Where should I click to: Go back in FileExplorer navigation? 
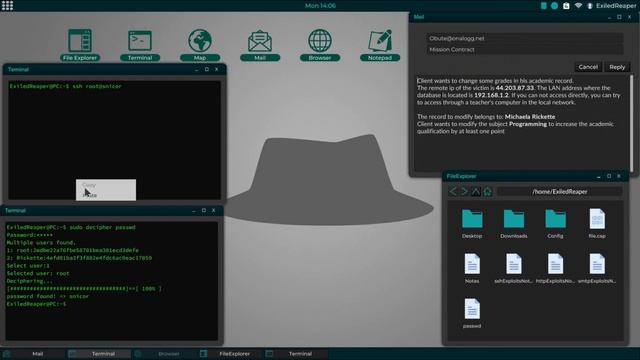click(x=453, y=191)
